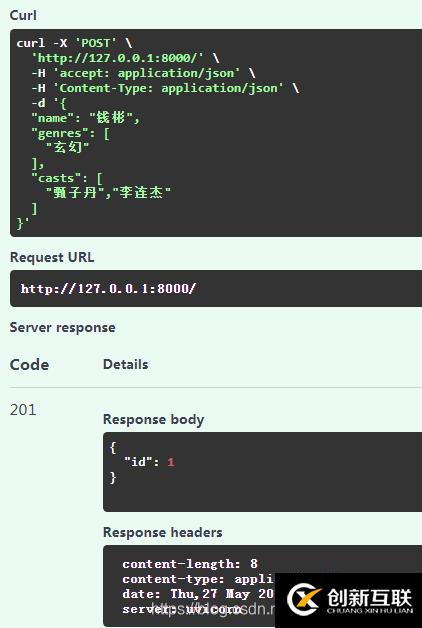Click the Content-Type: application/json header line

coord(165,88)
